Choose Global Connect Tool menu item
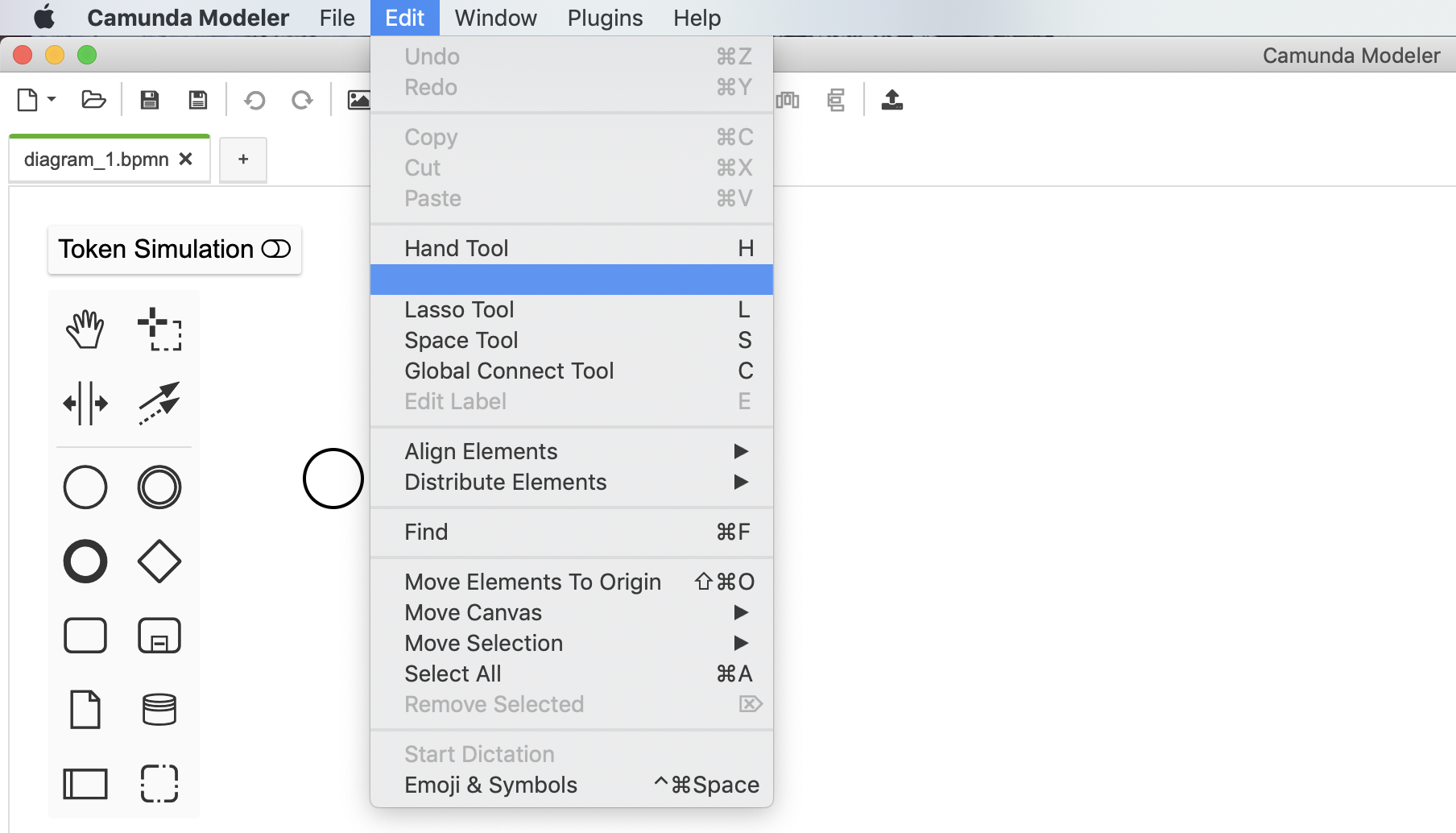The width and height of the screenshot is (1456, 833). coord(572,371)
